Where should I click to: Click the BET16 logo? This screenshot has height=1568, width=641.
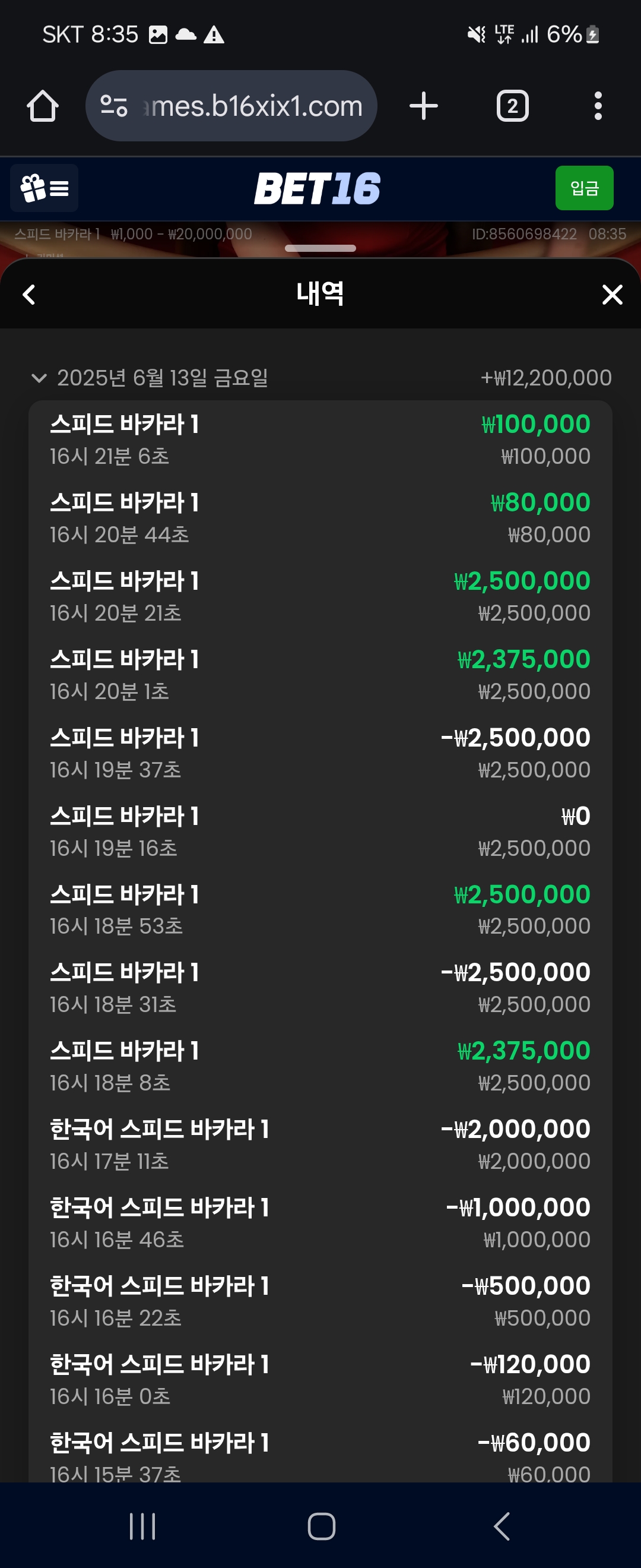tap(317, 188)
